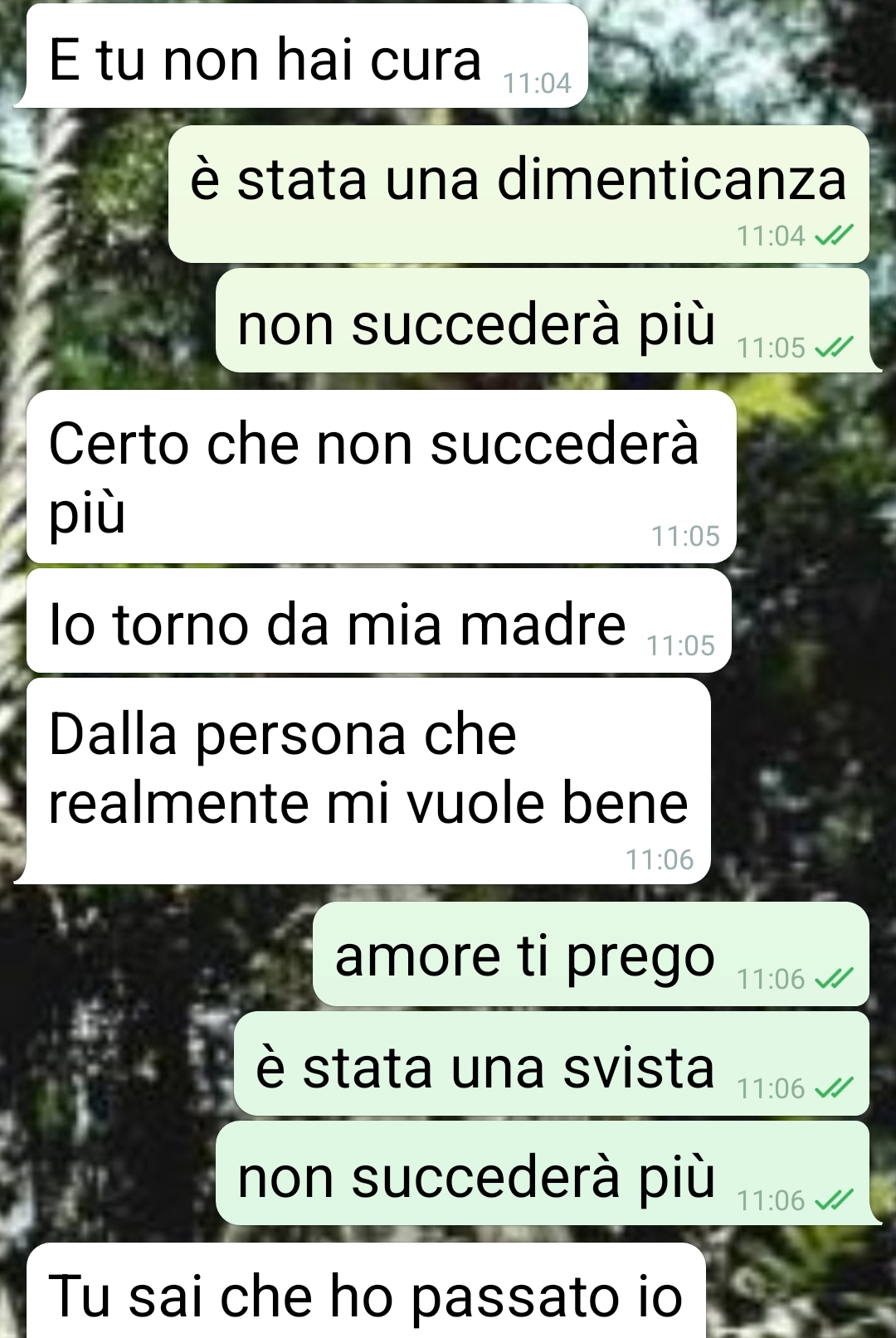This screenshot has height=1338, width=896.
Task: Tap the 11:04 timestamp on 'E tu non hai cura'
Action: click(538, 84)
